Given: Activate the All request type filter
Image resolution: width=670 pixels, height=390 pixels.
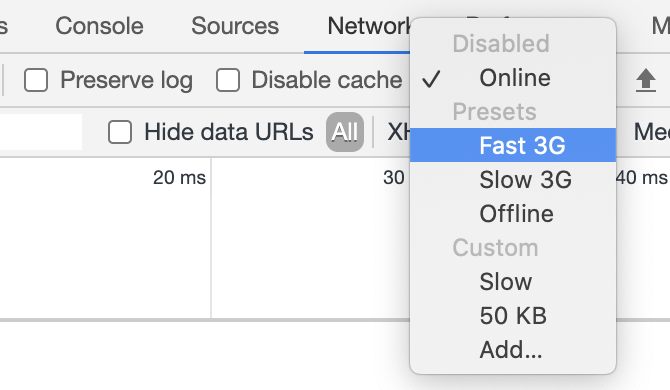Looking at the screenshot, I should [x=345, y=132].
